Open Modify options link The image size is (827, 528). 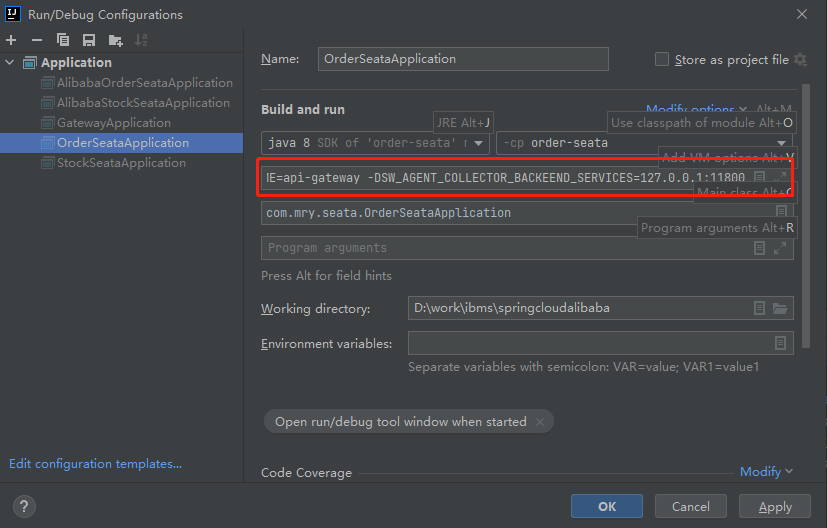click(696, 109)
